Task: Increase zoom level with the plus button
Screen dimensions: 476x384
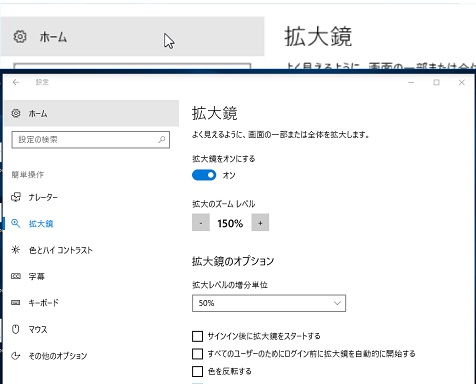Action: tap(260, 223)
